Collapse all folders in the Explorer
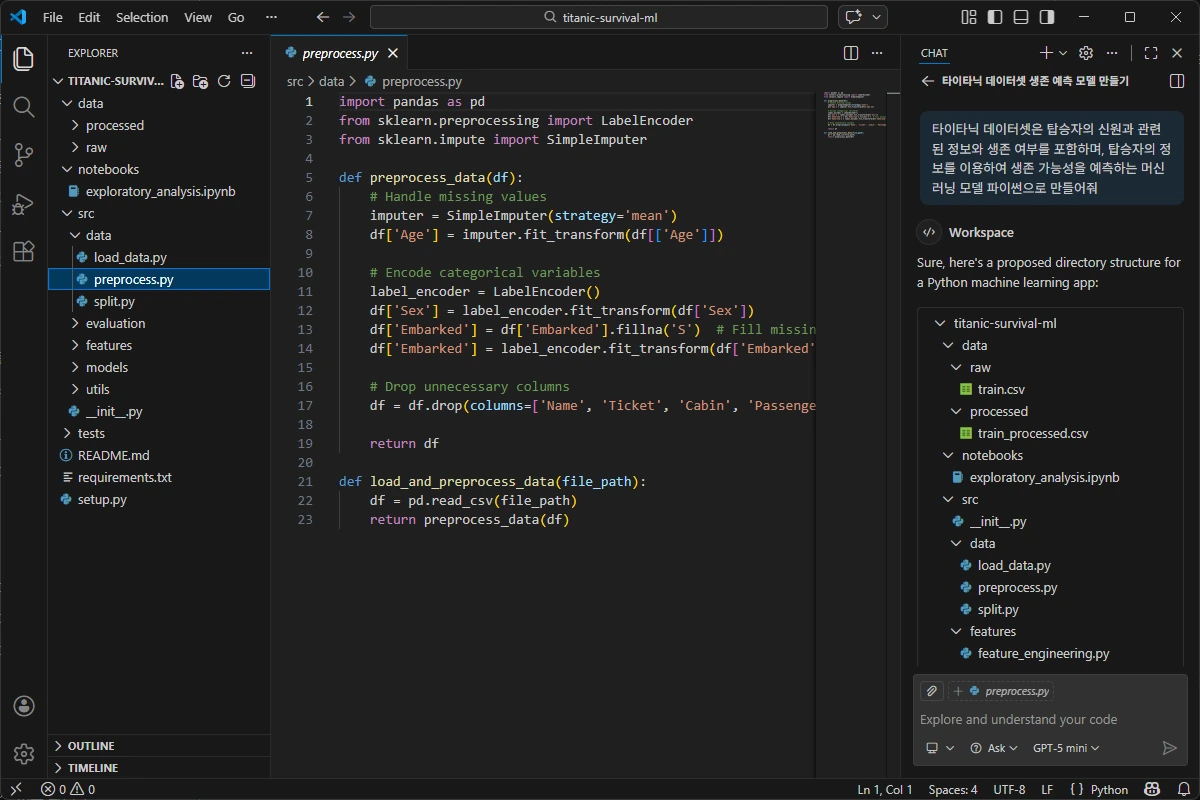The width and height of the screenshot is (1200, 800). click(x=247, y=81)
